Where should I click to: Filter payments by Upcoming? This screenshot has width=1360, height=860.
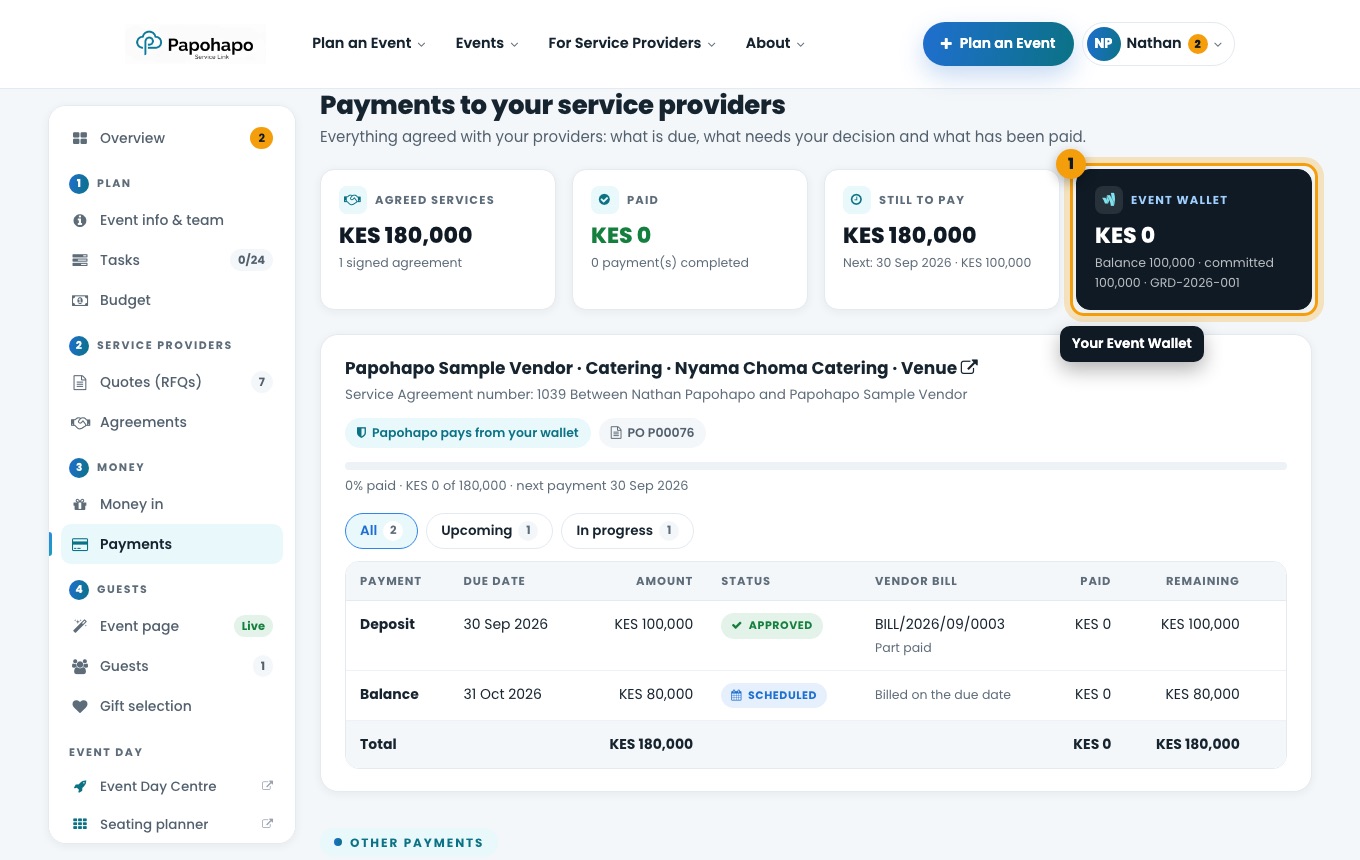(x=489, y=531)
